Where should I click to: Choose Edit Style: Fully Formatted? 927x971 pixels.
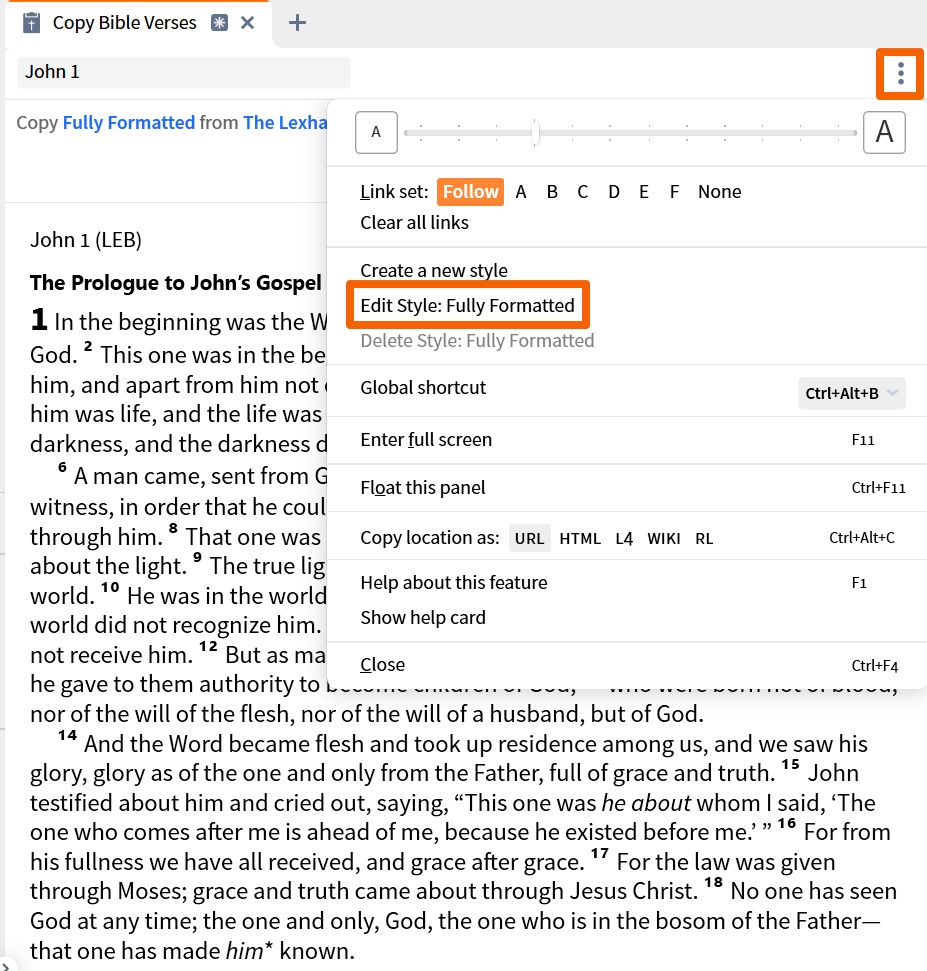[468, 305]
